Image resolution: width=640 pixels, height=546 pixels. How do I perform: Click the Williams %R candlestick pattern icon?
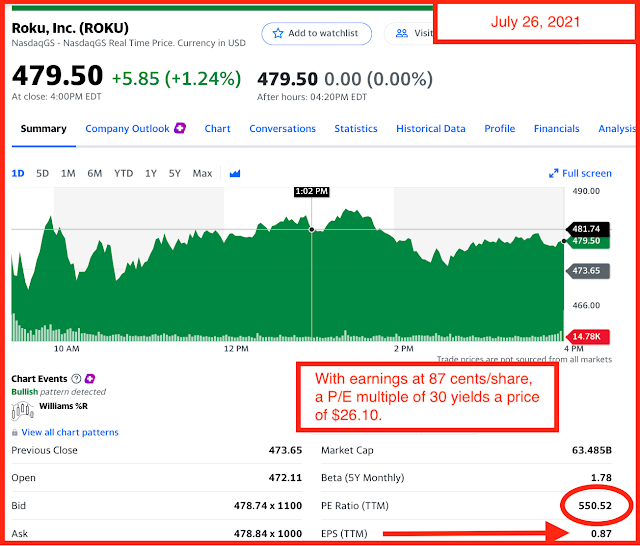tap(22, 411)
